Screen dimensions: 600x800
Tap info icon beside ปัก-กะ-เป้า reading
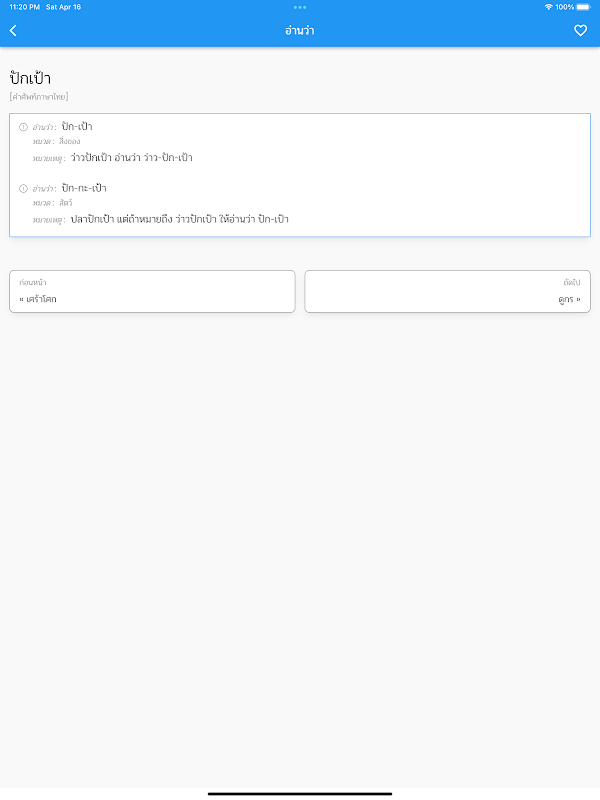(23, 188)
